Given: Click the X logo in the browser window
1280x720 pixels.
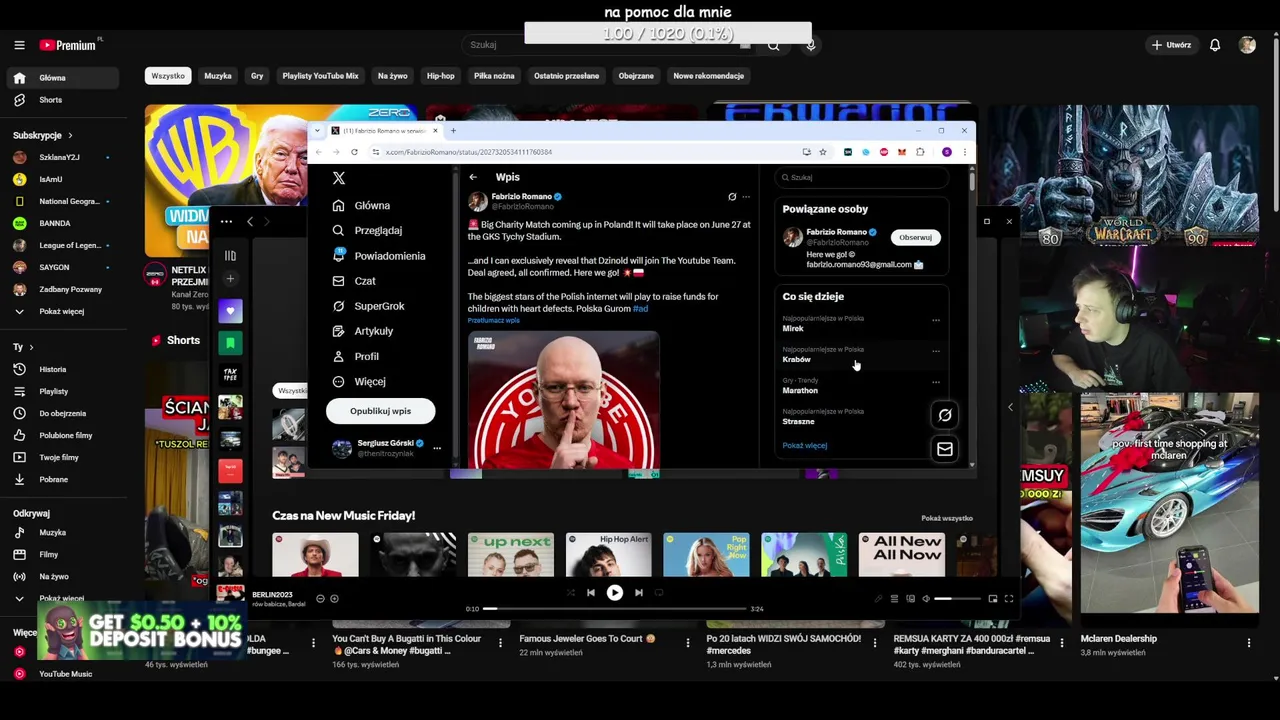Looking at the screenshot, I should point(339,178).
